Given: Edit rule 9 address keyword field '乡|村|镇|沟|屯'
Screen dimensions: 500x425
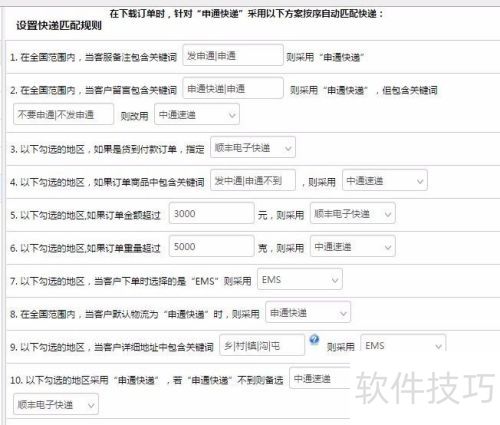Looking at the screenshot, I should tap(262, 345).
